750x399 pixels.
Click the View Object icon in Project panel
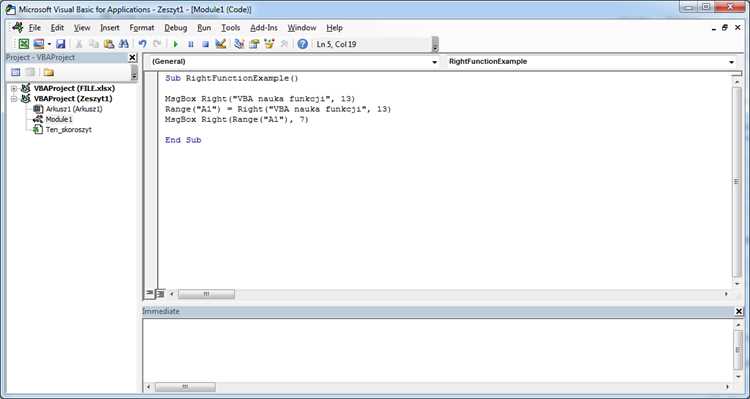click(x=30, y=72)
